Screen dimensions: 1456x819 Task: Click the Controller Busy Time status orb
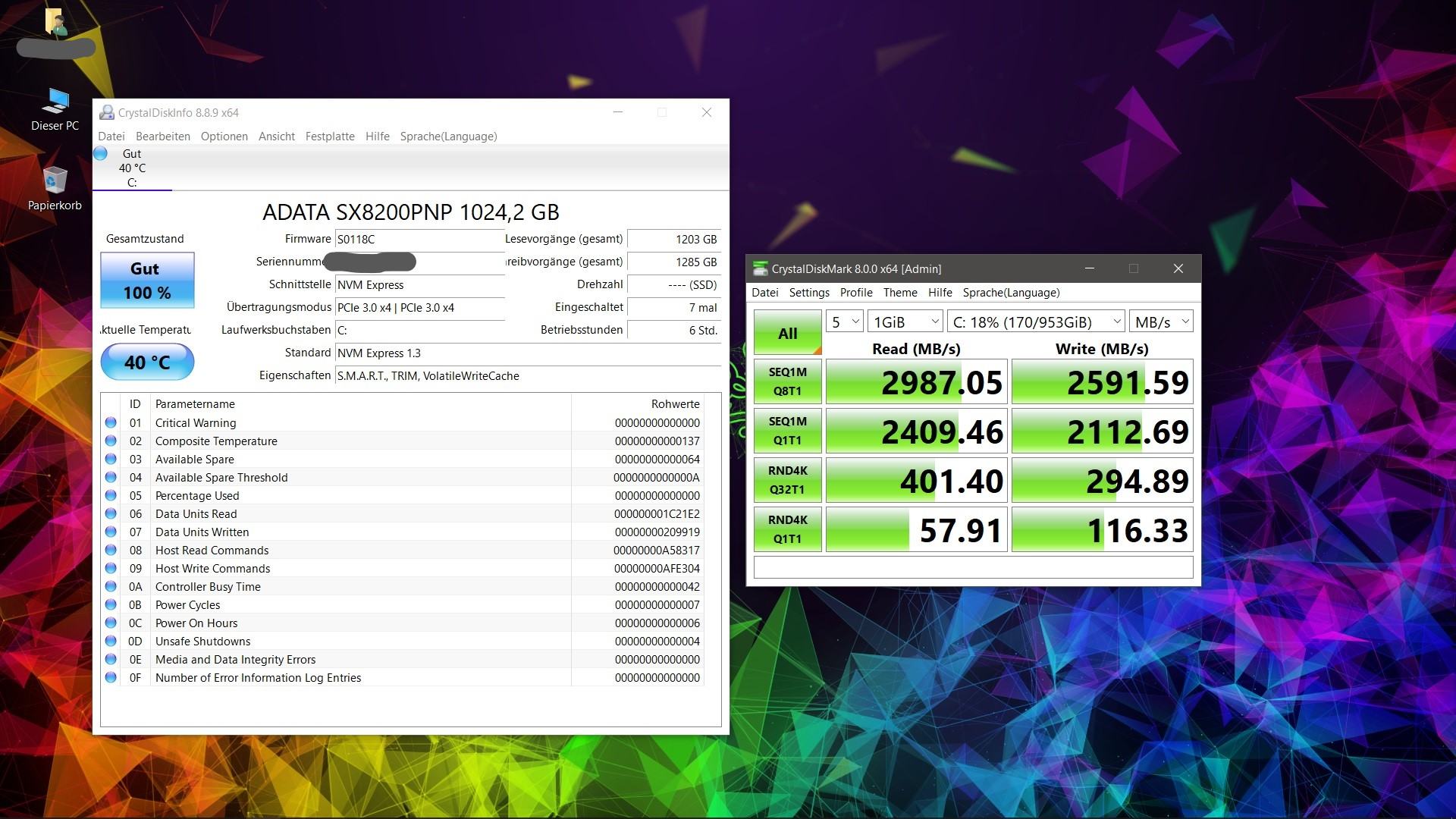(x=111, y=586)
